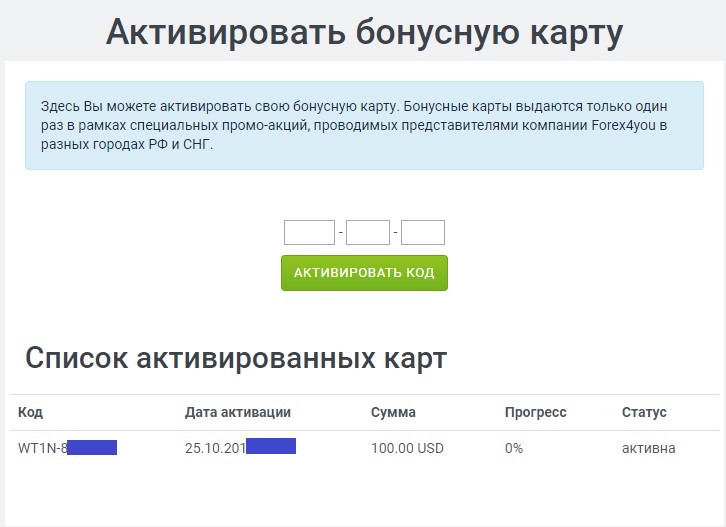The height and width of the screenshot is (527, 726).
Task: Select the 100.00 USD amount cell
Action: click(407, 448)
